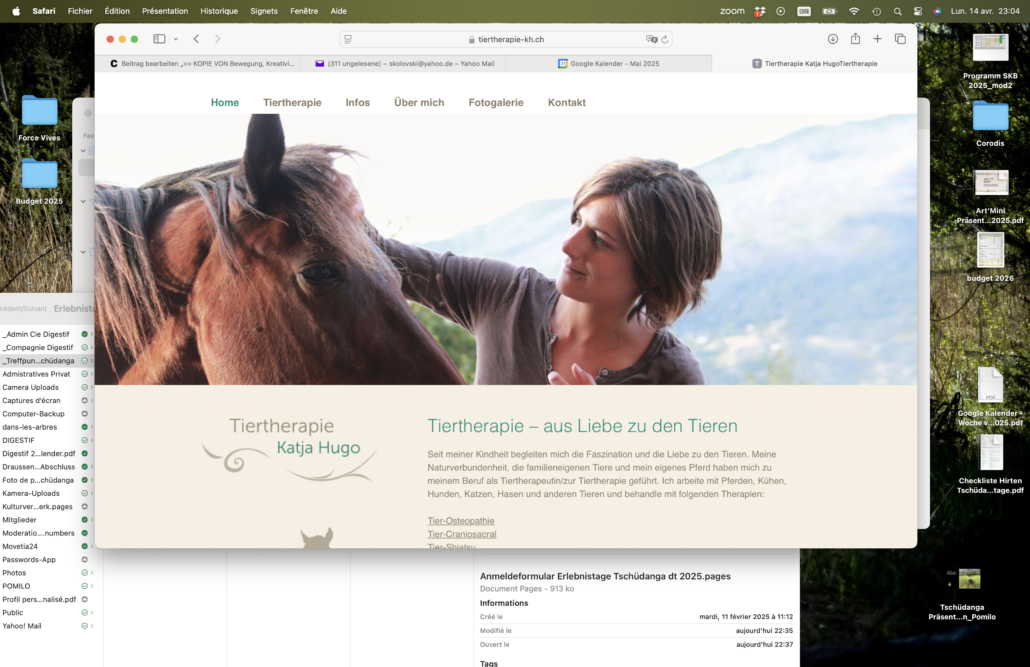Open the Aide menu
This screenshot has width=1030, height=667.
point(338,11)
